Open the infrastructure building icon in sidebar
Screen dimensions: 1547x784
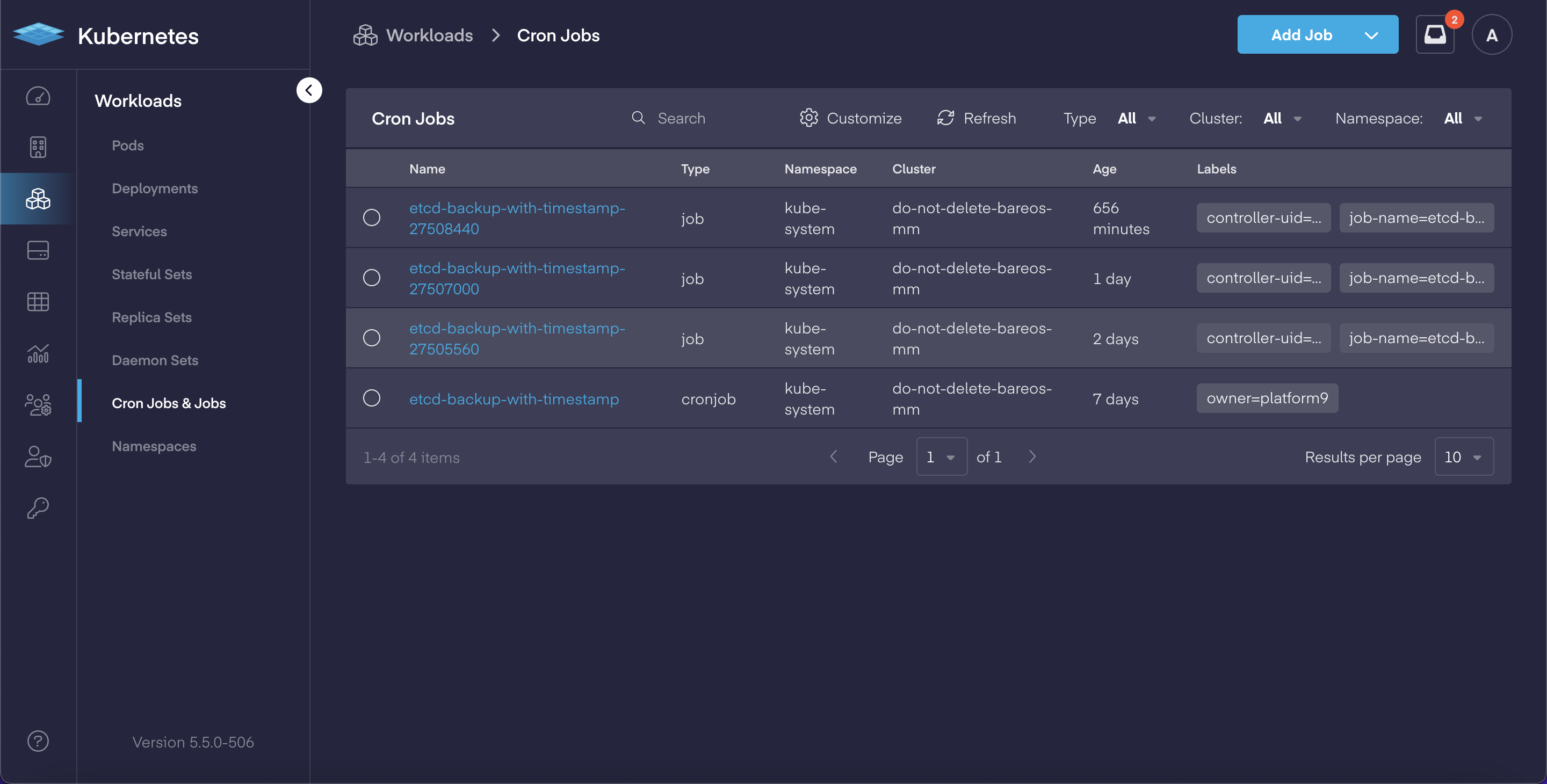[38, 147]
